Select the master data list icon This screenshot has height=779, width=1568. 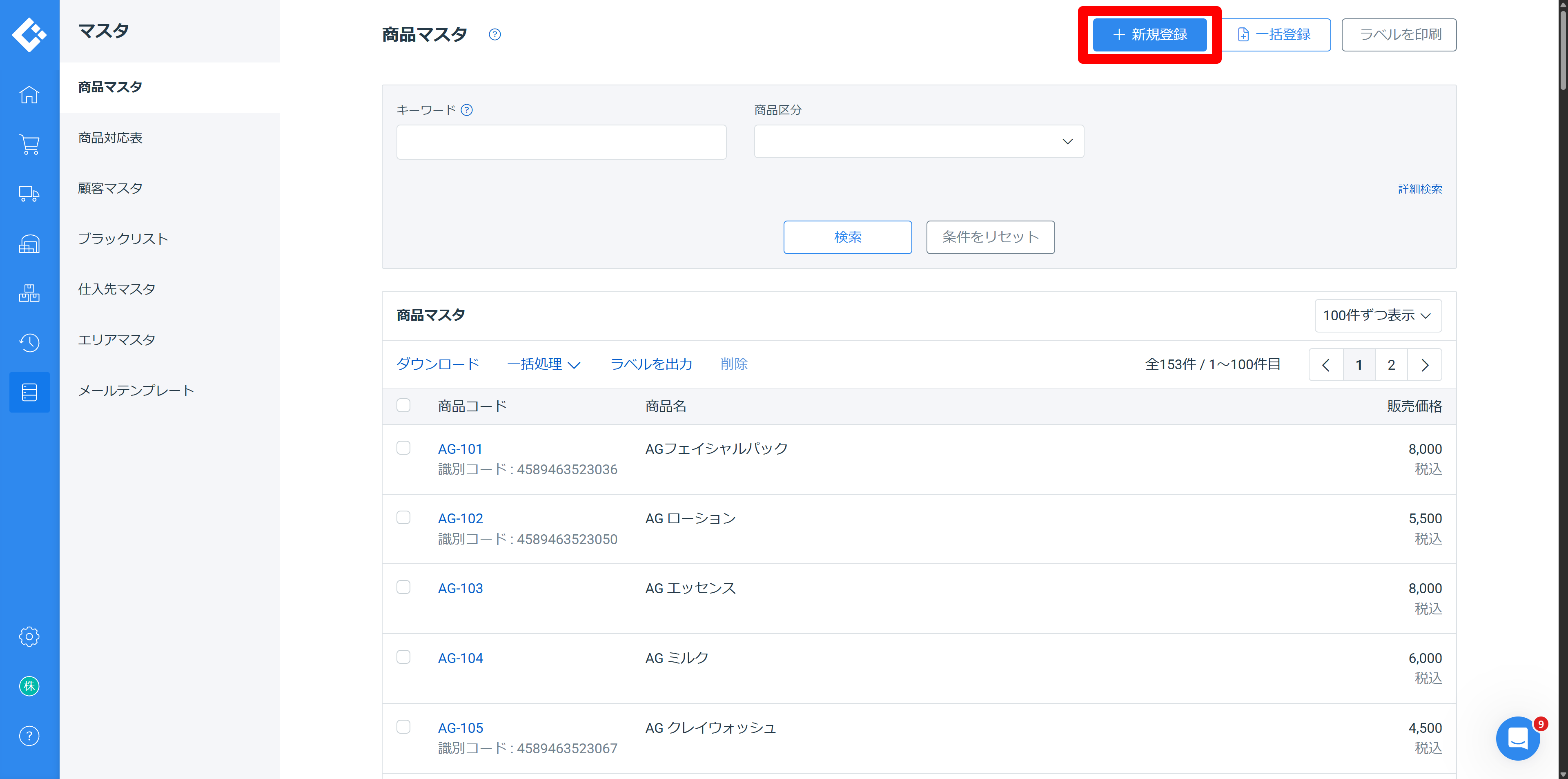point(29,392)
